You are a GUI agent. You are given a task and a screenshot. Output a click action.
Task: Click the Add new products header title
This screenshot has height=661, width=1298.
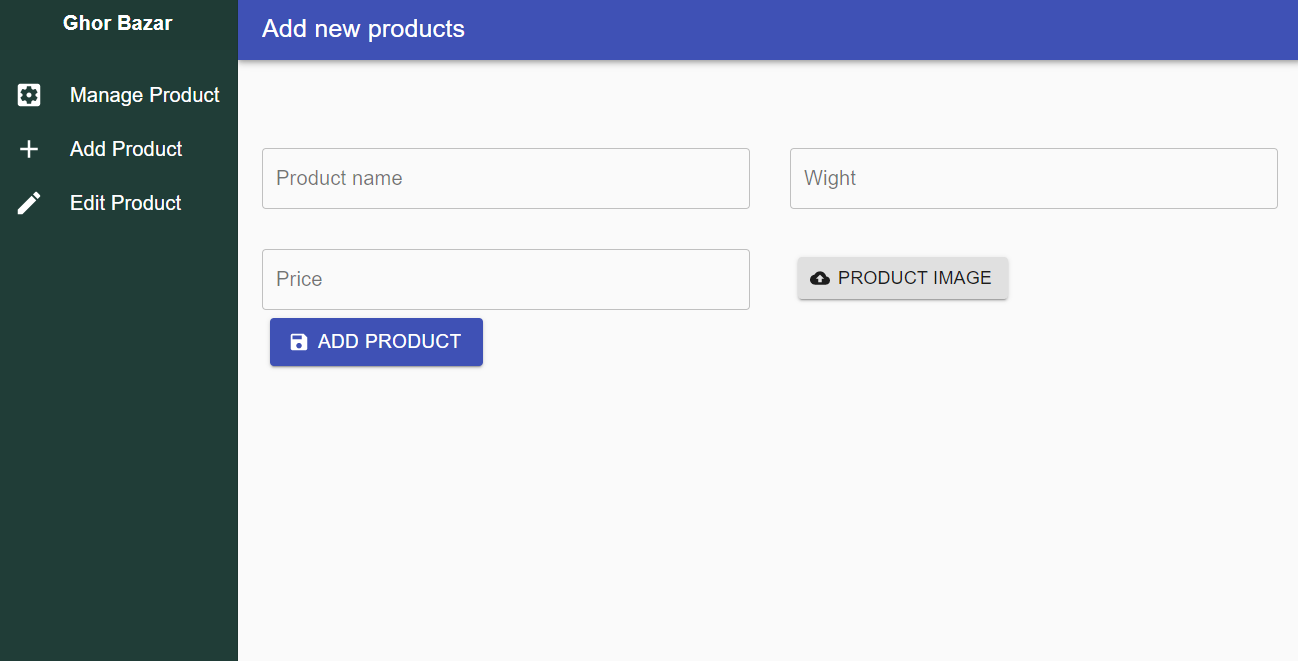click(x=363, y=29)
